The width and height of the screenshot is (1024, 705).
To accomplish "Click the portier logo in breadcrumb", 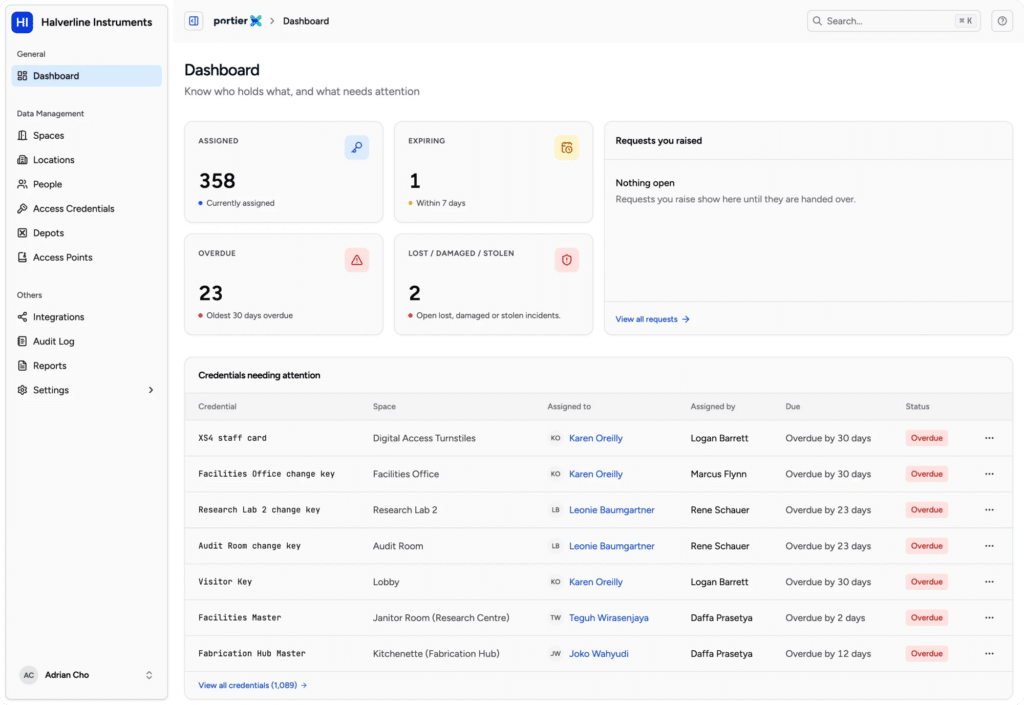I will pyautogui.click(x=237, y=21).
